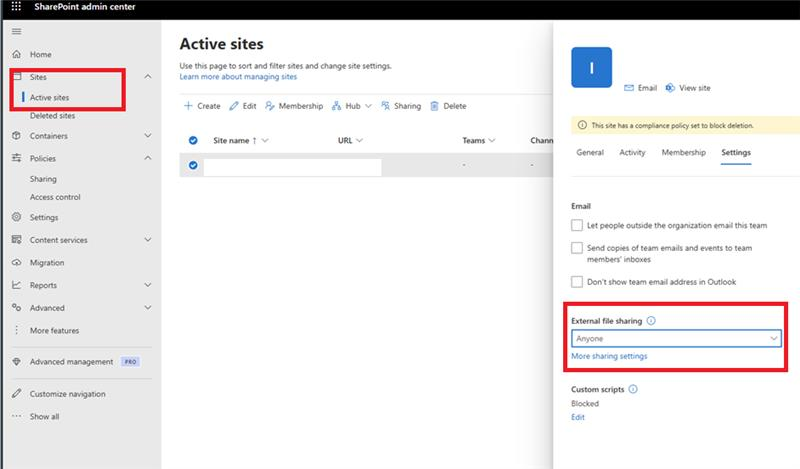
Task: Expand the Reports section chevron
Action: (x=148, y=285)
